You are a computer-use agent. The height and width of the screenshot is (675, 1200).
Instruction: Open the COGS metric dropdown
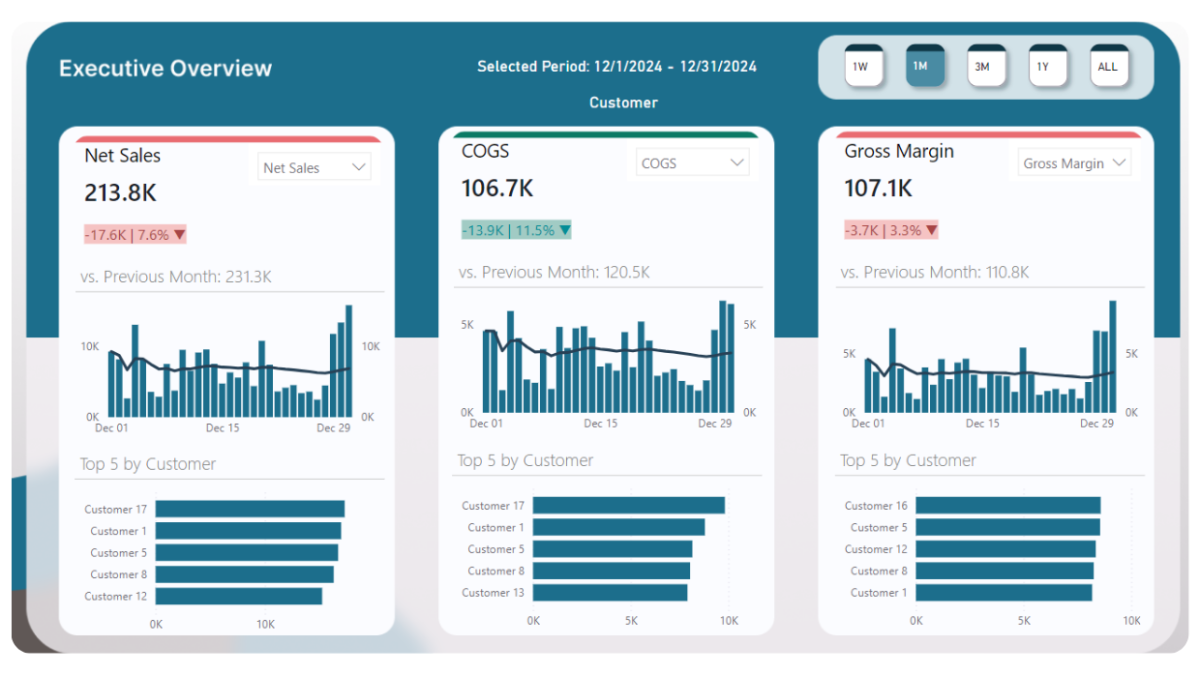691,162
